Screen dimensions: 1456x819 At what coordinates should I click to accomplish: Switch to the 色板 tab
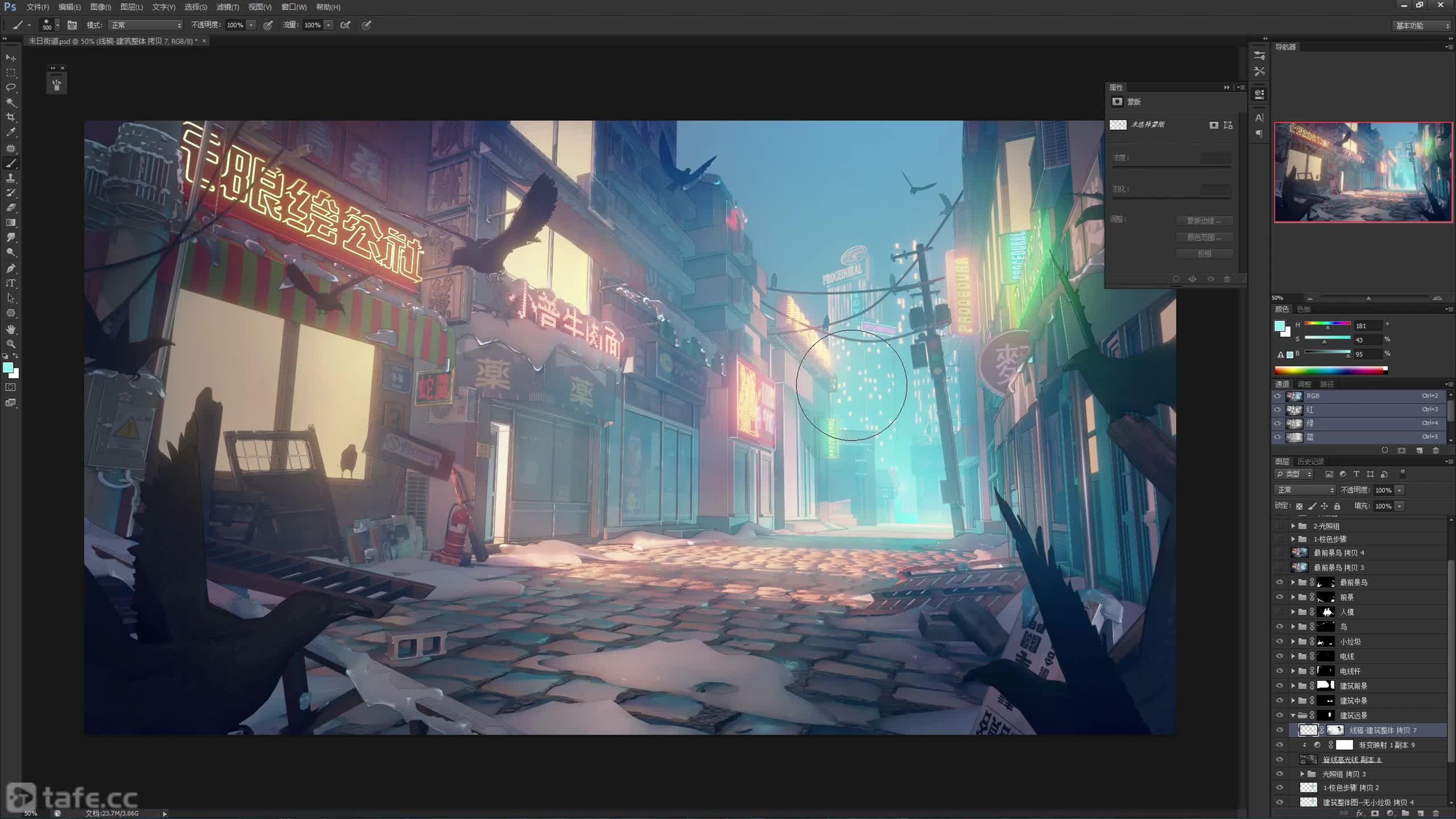tap(1304, 309)
